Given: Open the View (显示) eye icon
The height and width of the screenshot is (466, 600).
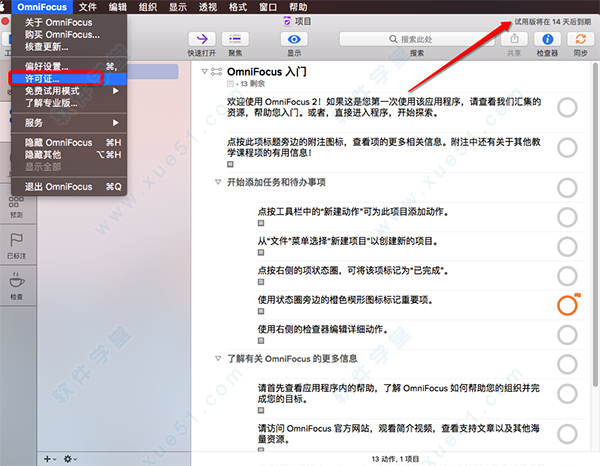Looking at the screenshot, I should click(x=294, y=39).
